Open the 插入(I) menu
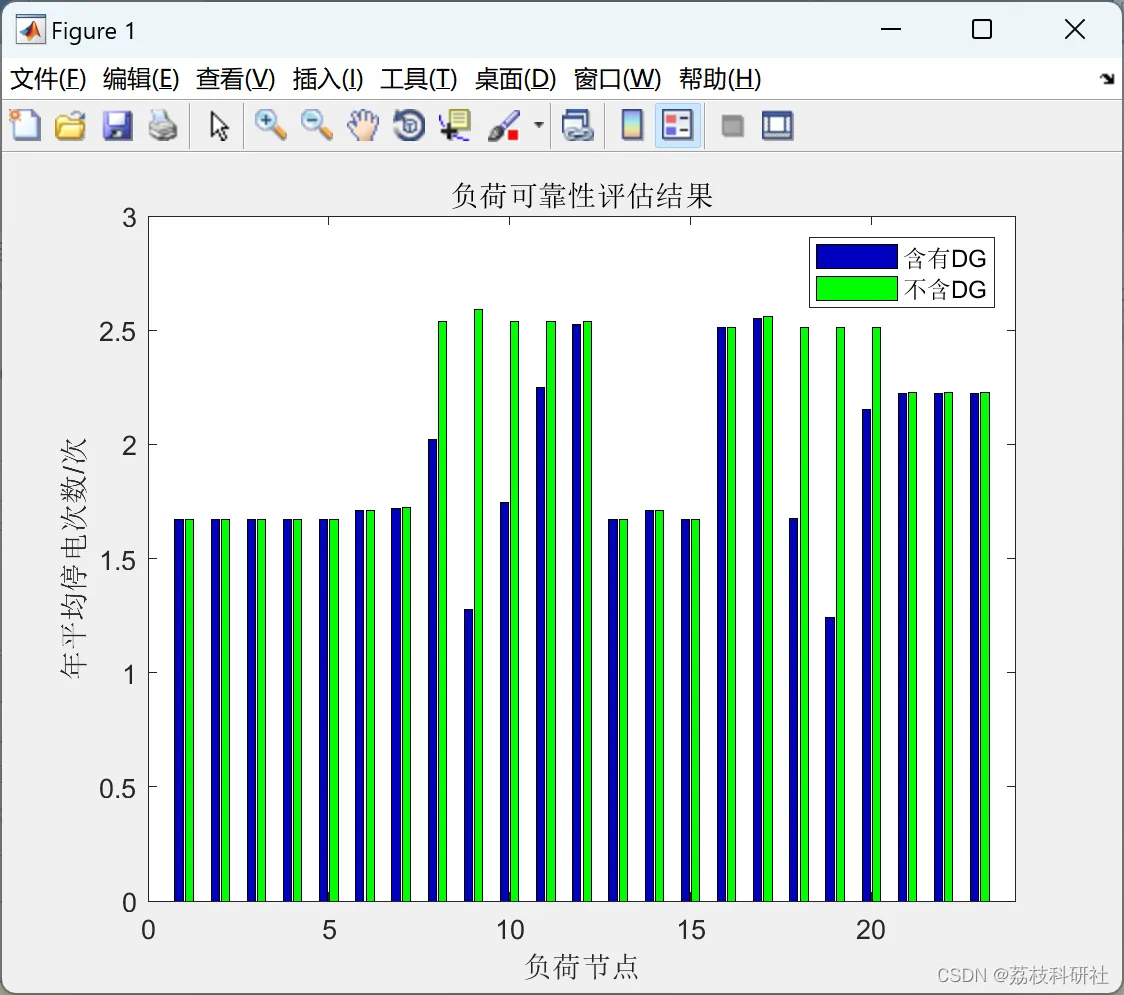This screenshot has width=1124, height=995. coord(328,78)
